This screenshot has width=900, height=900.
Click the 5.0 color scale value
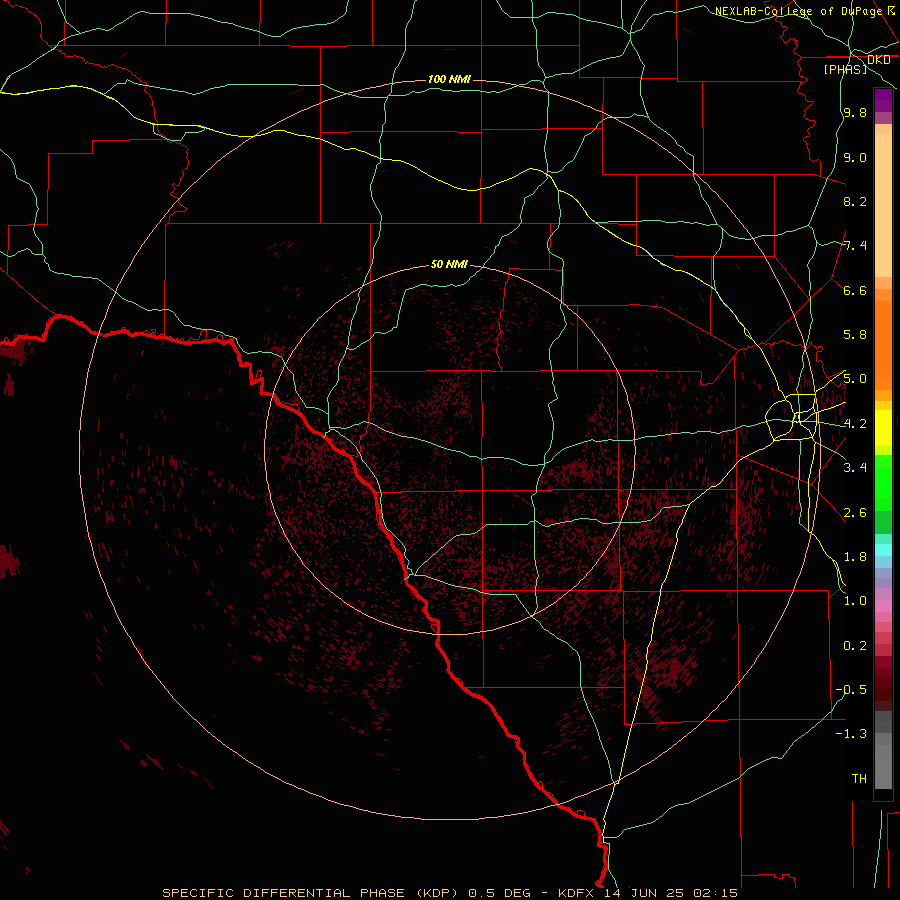click(x=855, y=379)
